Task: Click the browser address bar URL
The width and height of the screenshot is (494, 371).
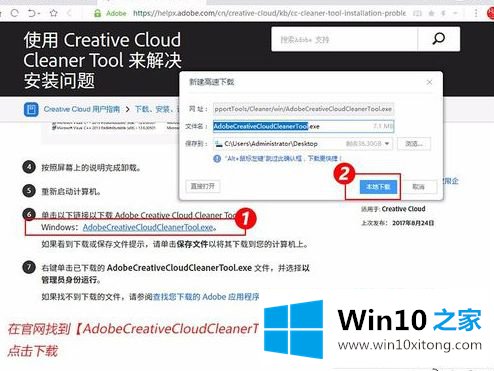Action: click(269, 13)
